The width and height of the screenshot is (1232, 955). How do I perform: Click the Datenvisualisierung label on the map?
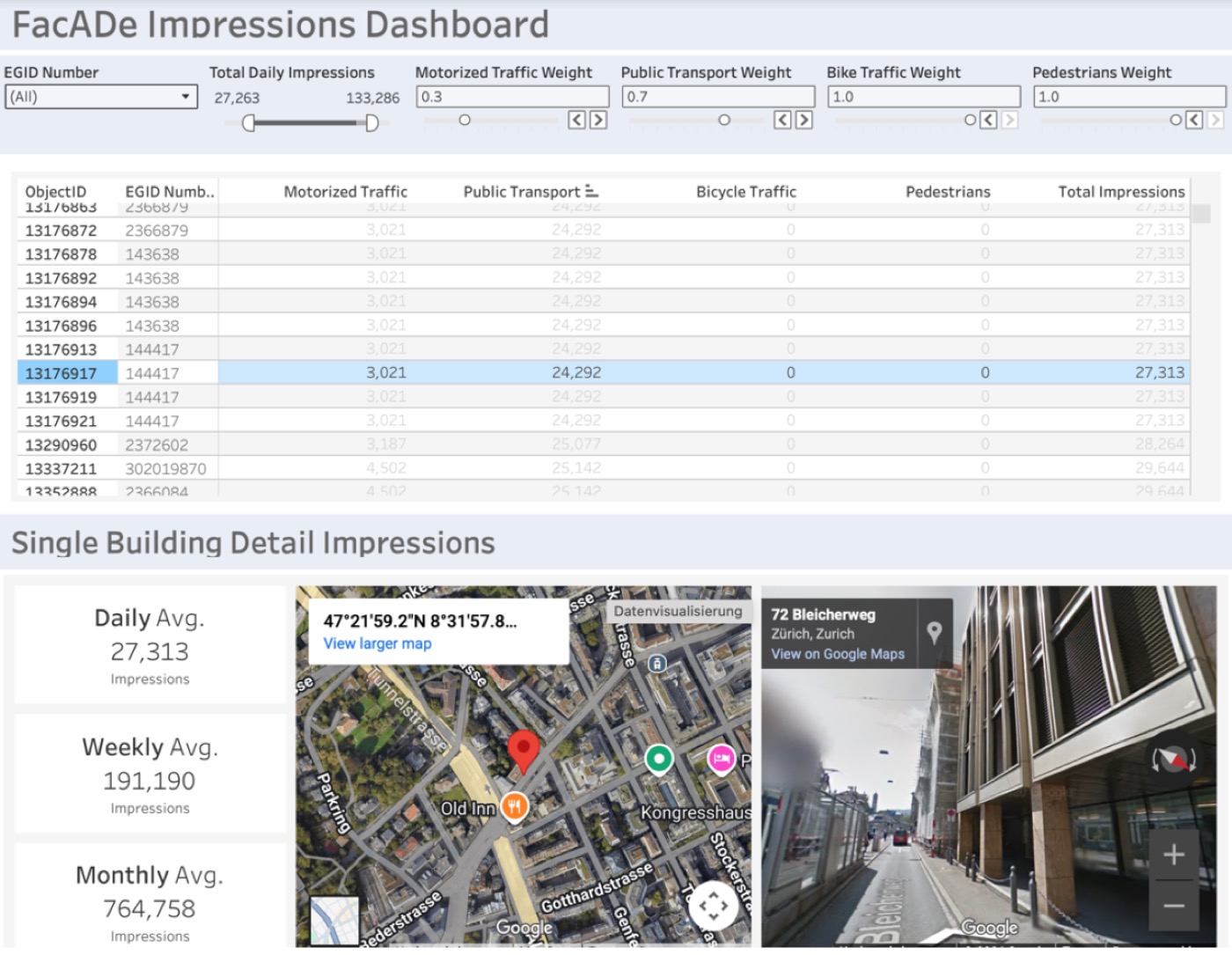678,611
